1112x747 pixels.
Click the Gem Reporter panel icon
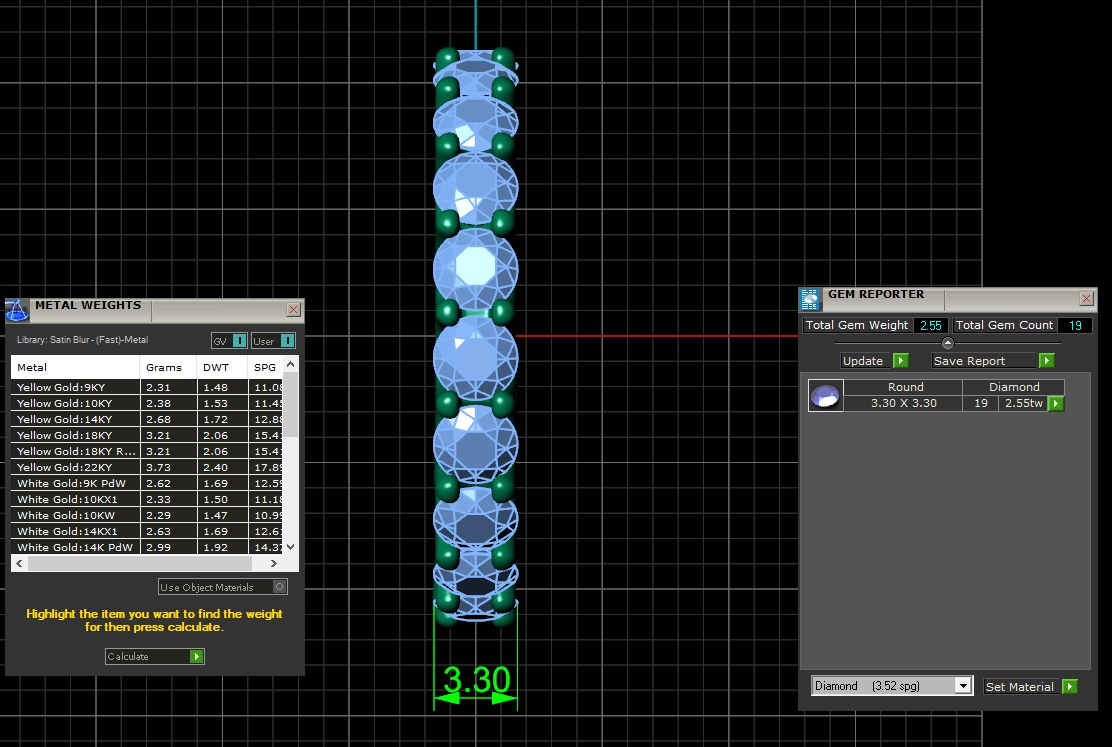click(x=810, y=299)
